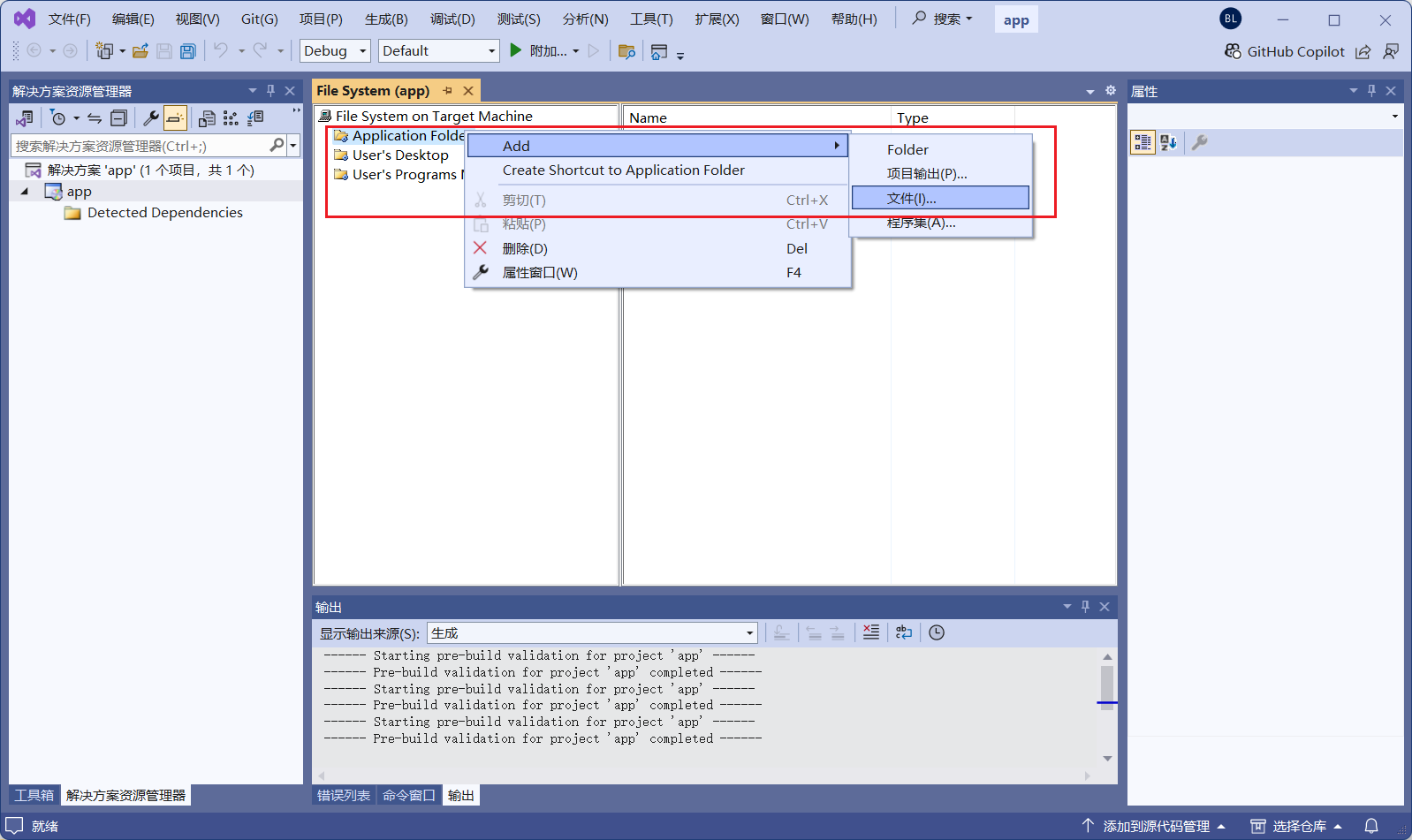
Task: Select 文件(I)... in the Add submenu
Action: [x=940, y=198]
